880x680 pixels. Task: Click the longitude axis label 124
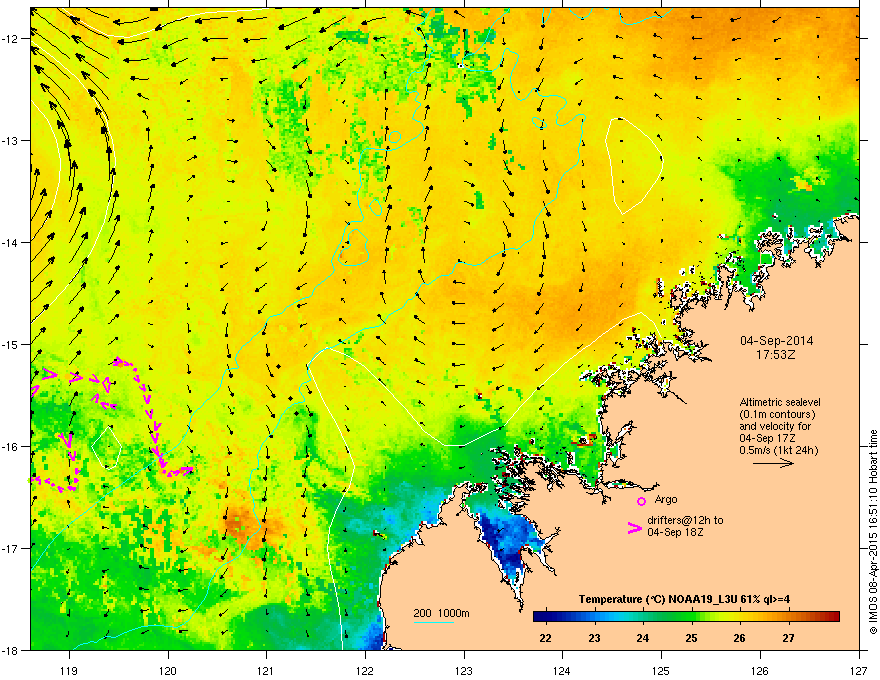click(x=562, y=670)
